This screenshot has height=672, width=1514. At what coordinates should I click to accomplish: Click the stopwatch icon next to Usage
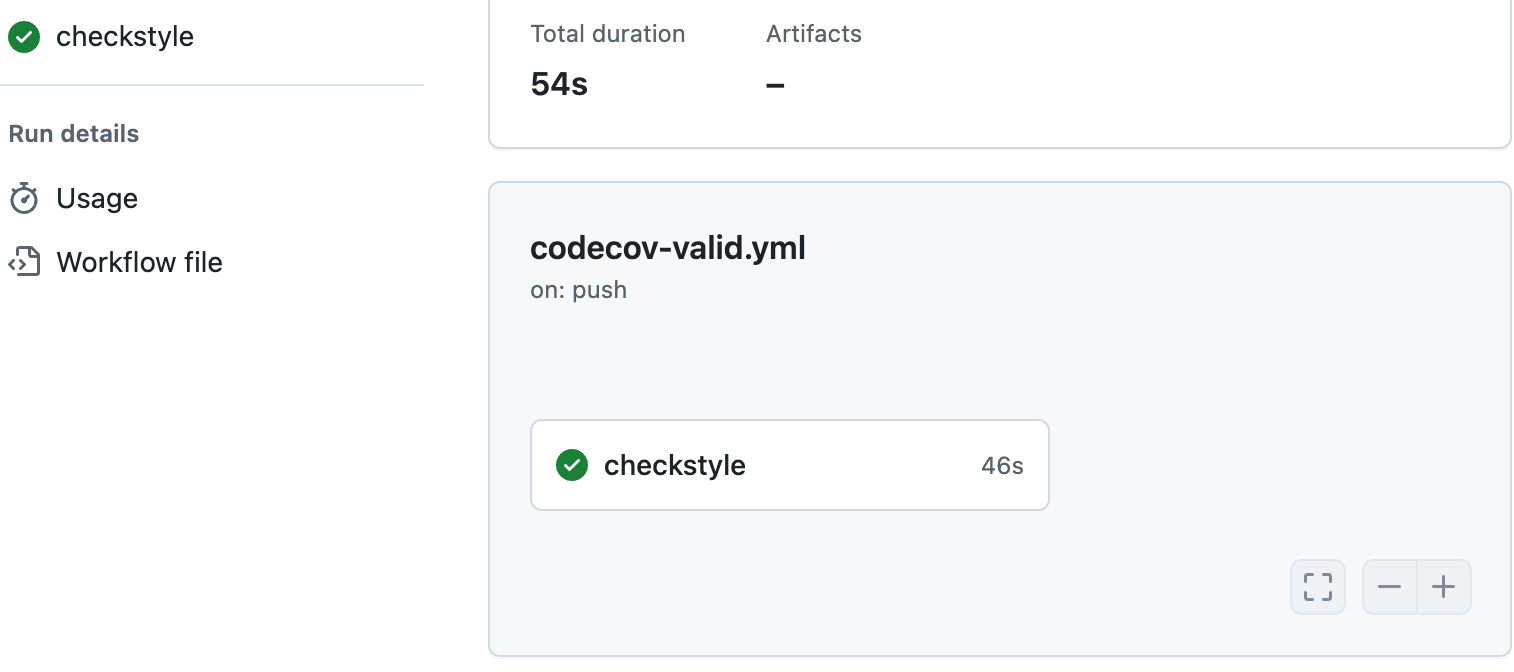pyautogui.click(x=24, y=199)
